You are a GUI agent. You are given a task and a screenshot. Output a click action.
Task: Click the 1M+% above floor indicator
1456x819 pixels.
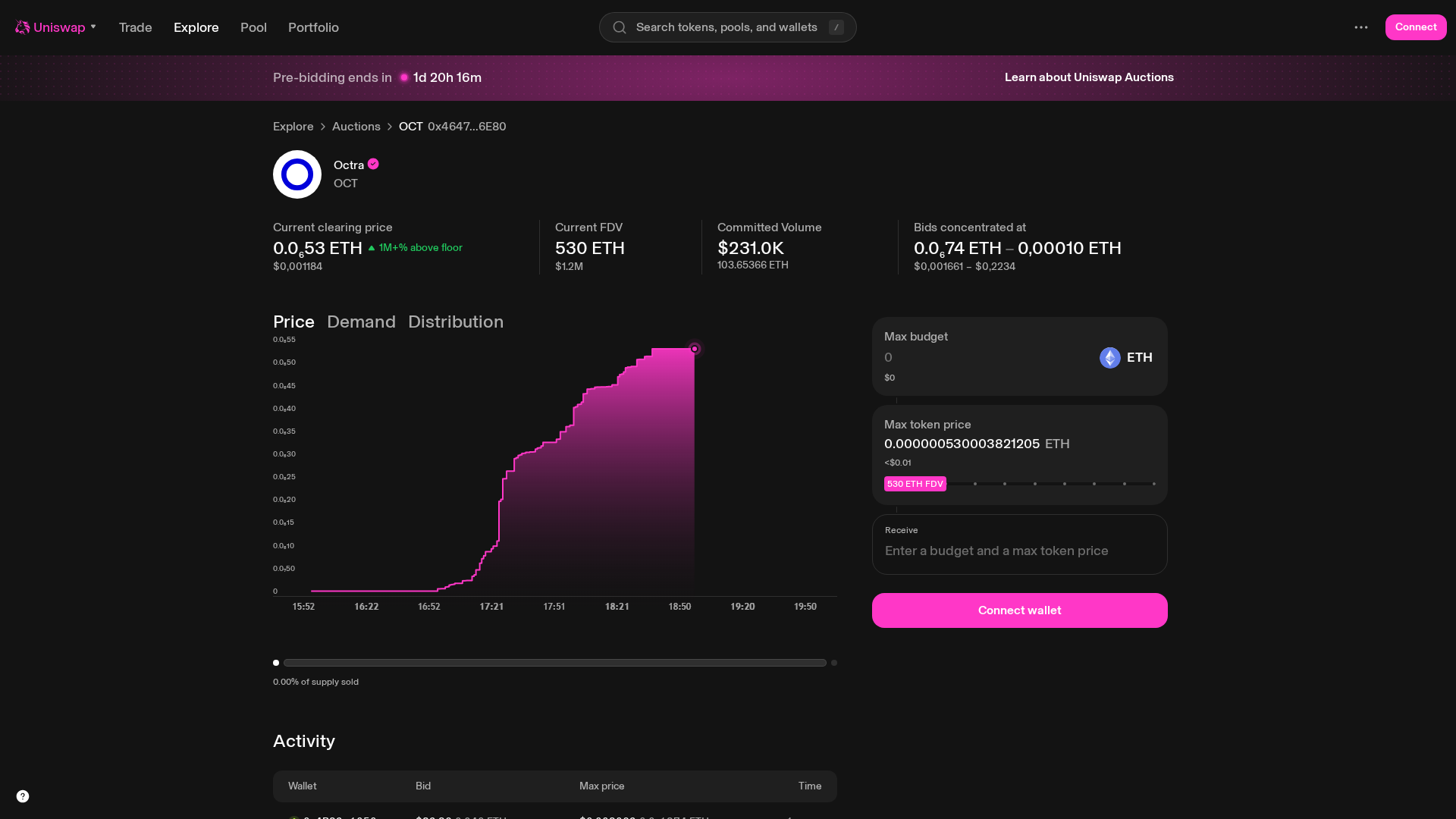tap(416, 248)
